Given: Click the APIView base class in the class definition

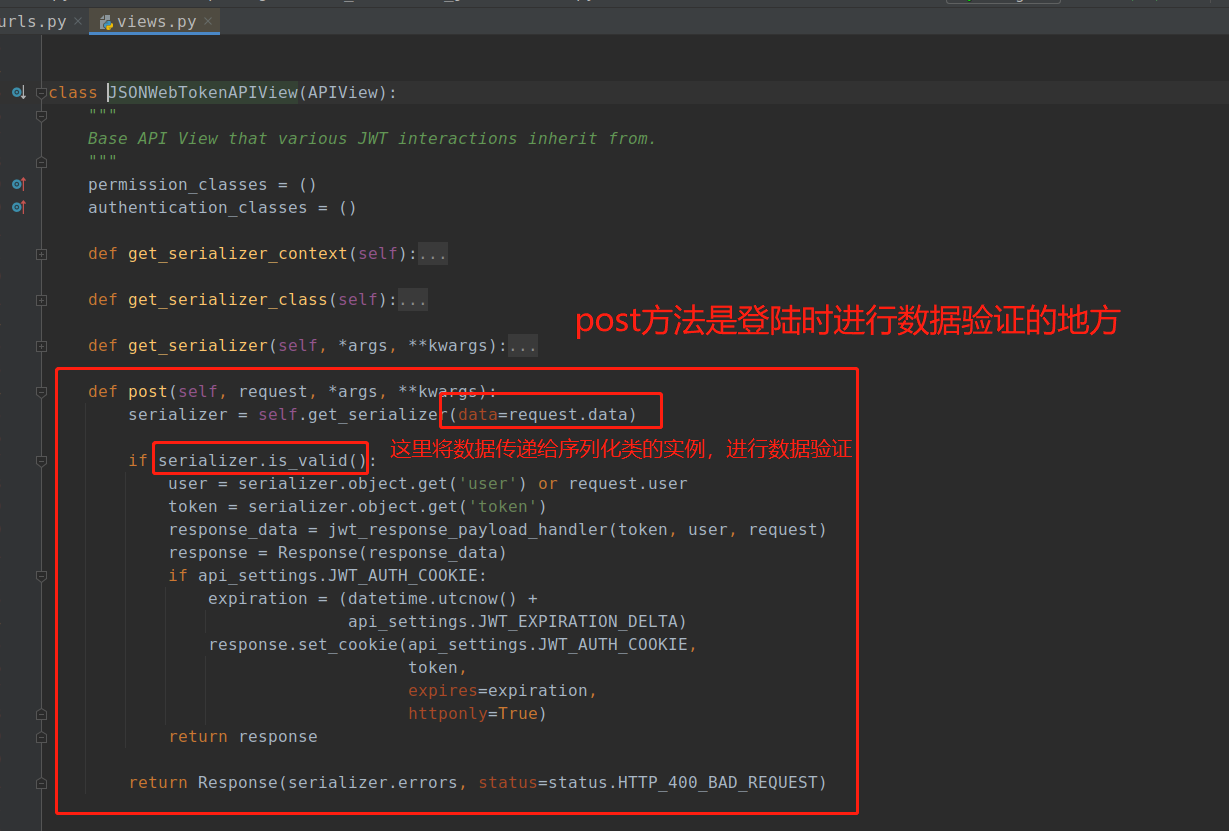Looking at the screenshot, I should (343, 92).
